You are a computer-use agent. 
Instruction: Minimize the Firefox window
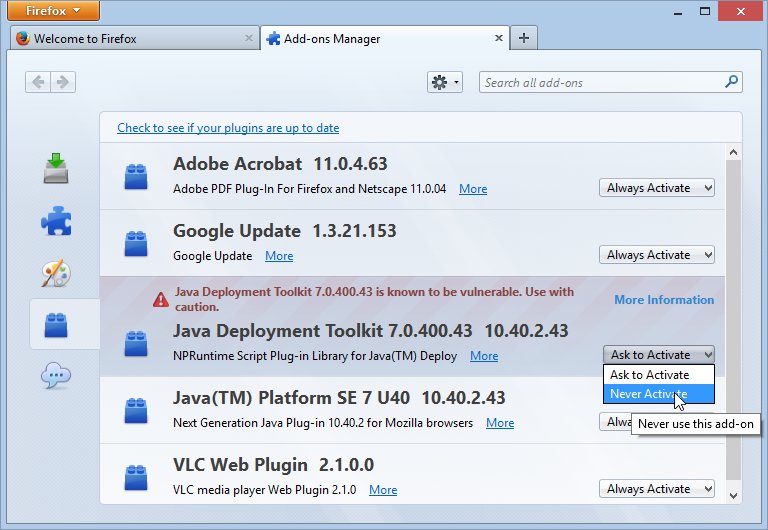(x=678, y=12)
